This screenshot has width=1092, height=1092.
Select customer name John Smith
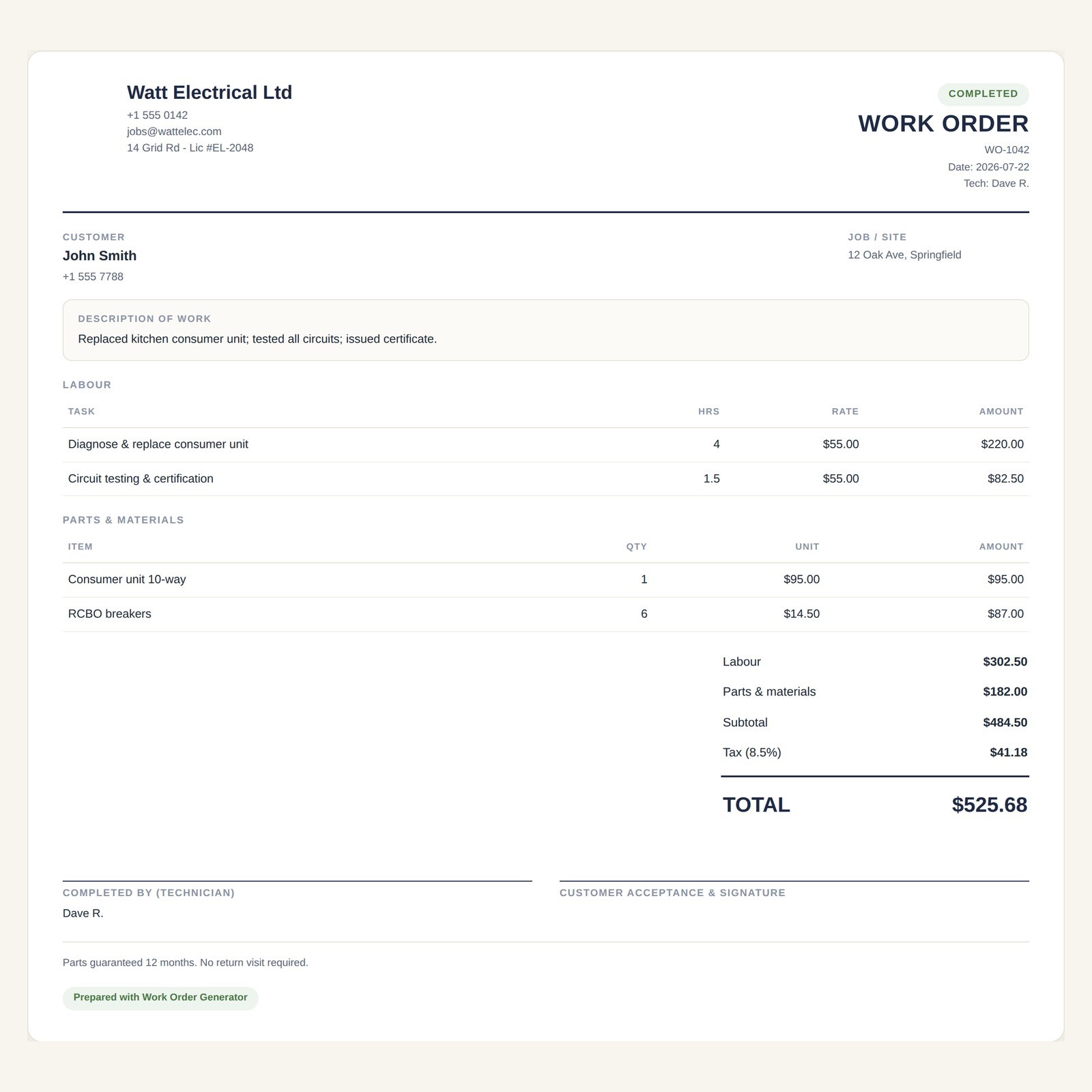[x=100, y=256]
